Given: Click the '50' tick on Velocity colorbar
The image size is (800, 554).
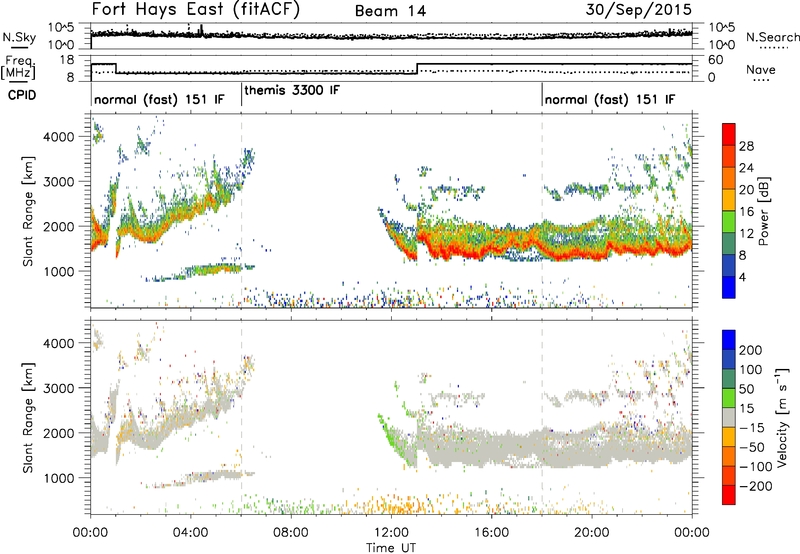Looking at the screenshot, I should (x=746, y=389).
